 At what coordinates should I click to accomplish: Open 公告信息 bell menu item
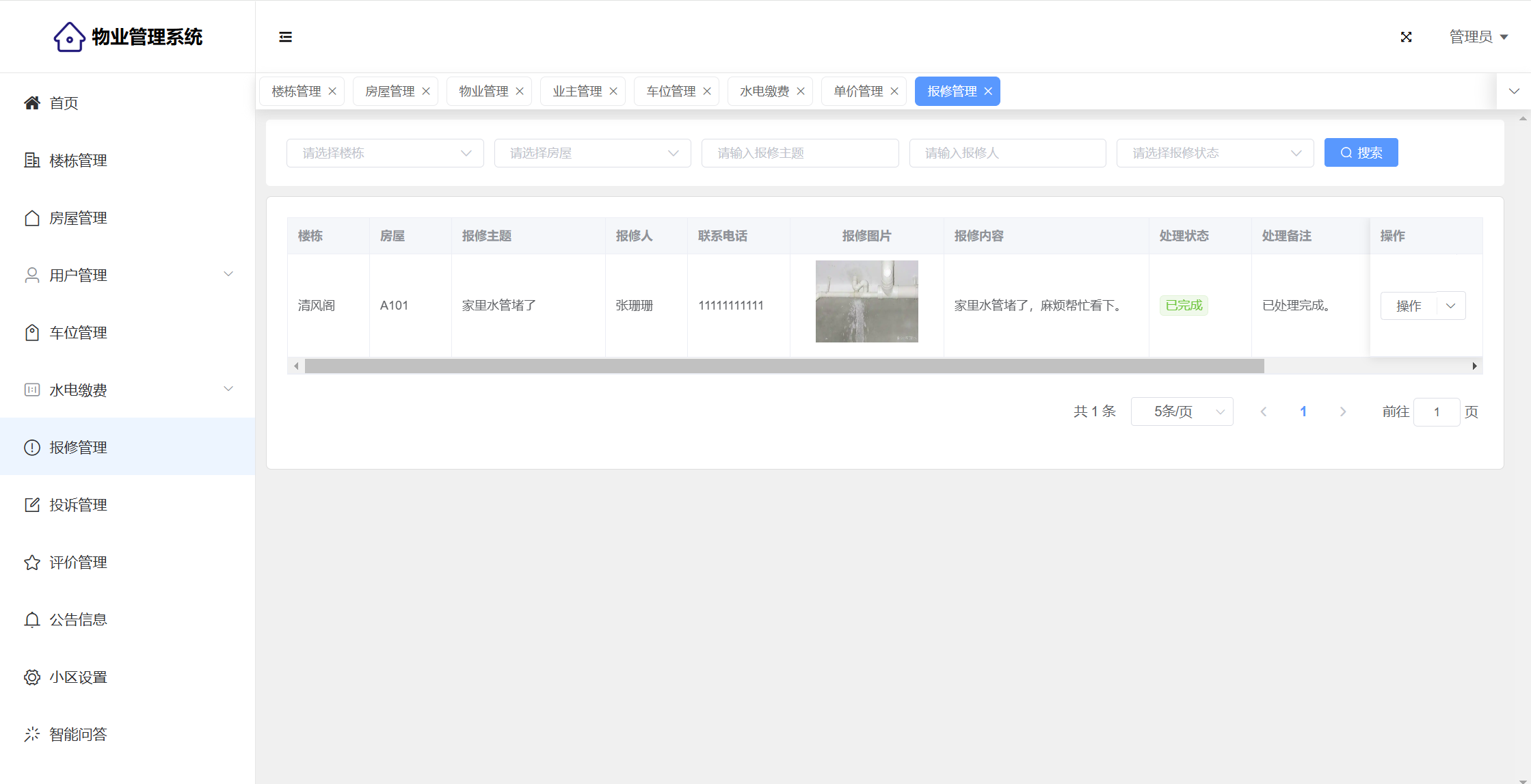pos(78,620)
